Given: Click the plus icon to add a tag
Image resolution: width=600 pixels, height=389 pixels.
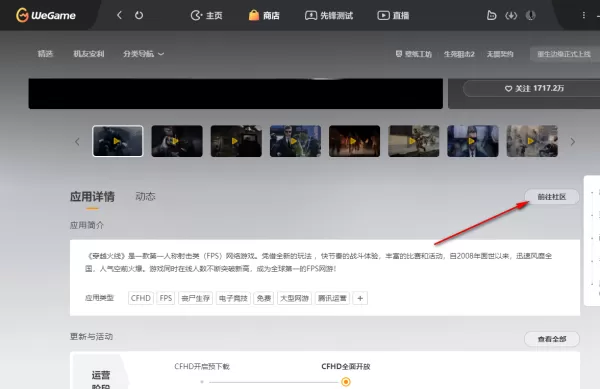Looking at the screenshot, I should point(360,298).
